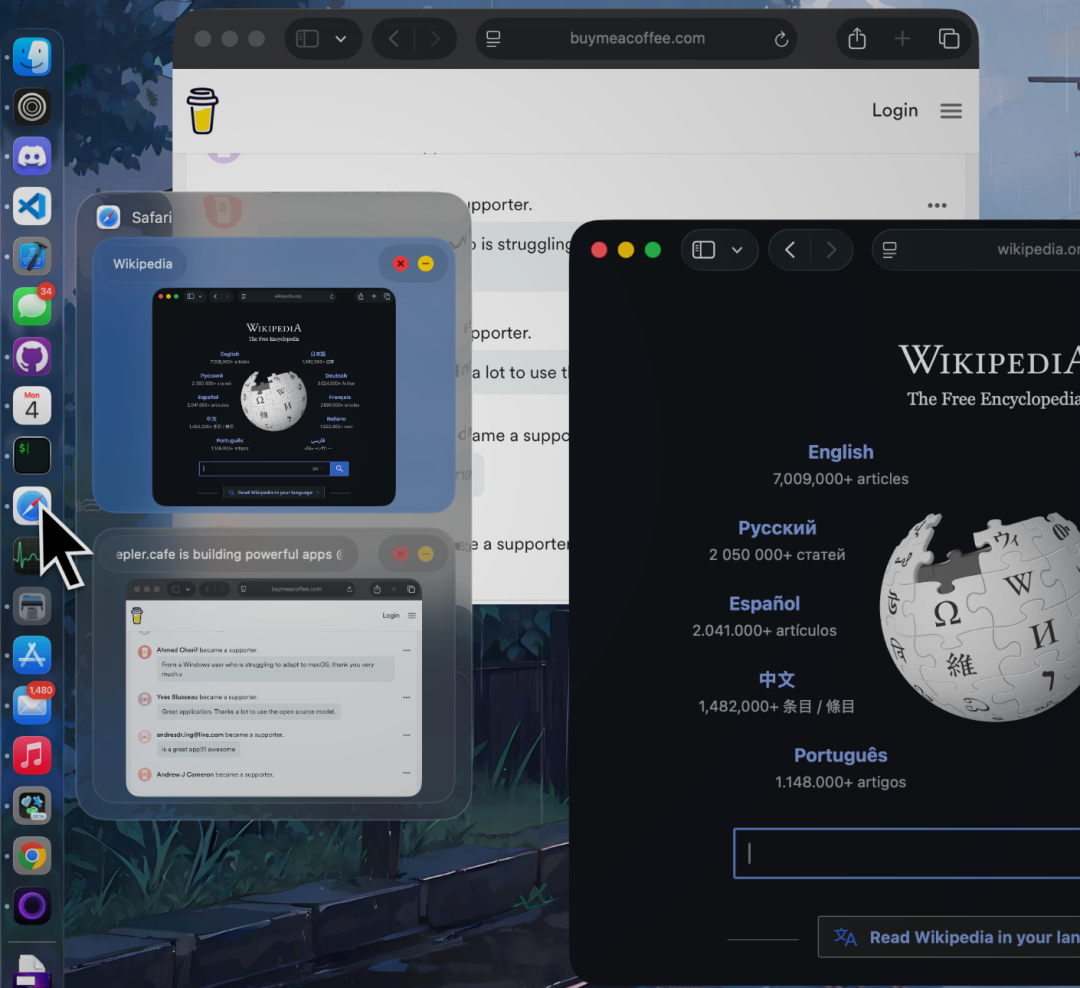The image size is (1080, 988).
Task: Minimize Wikipedia preview with yellow button
Action: 426,263
